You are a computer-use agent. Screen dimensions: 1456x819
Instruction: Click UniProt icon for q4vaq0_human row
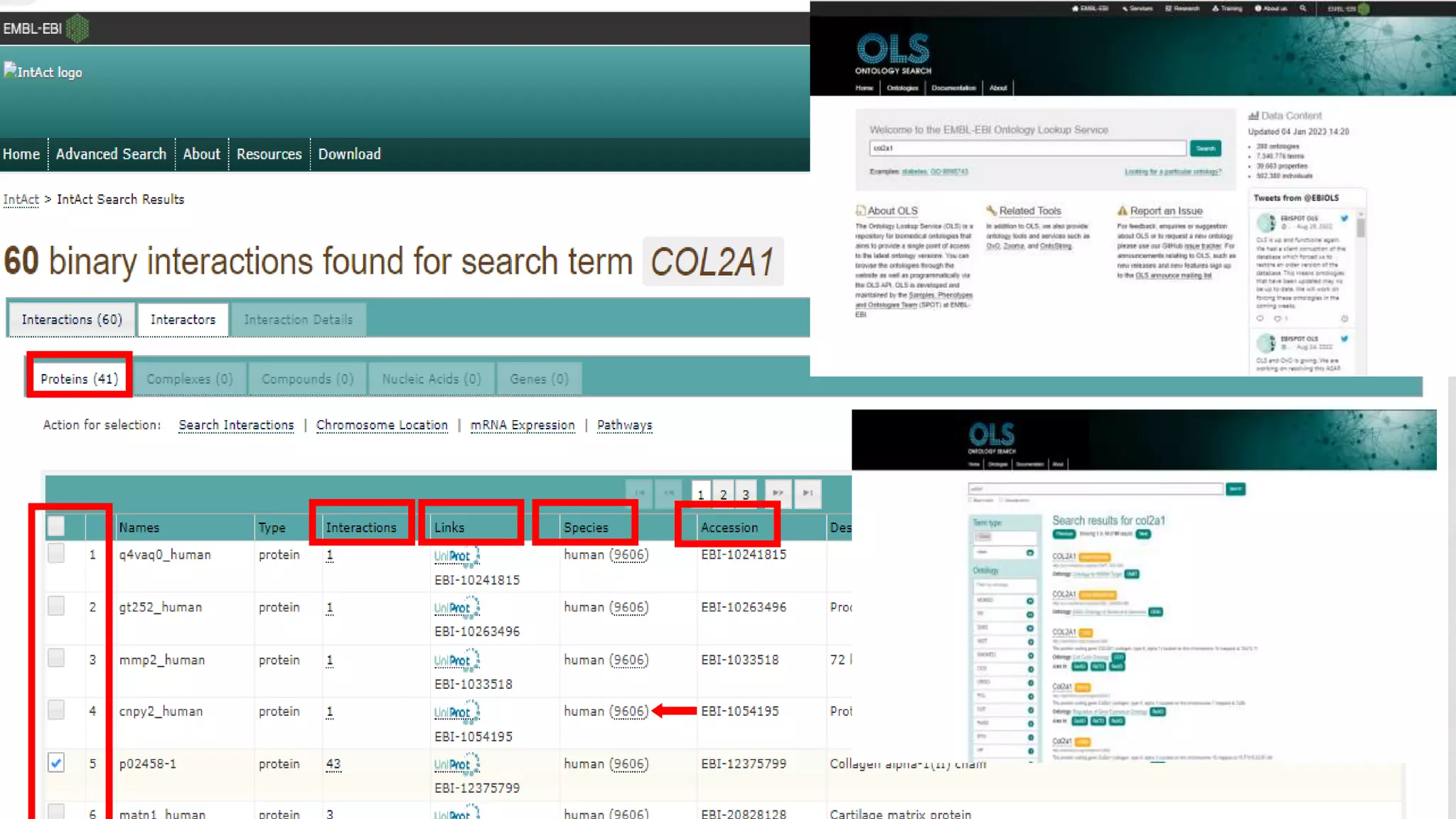tap(456, 556)
